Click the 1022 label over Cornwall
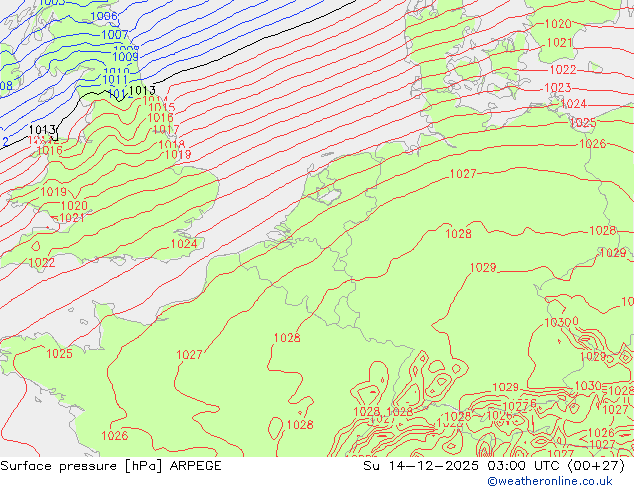 pos(42,263)
